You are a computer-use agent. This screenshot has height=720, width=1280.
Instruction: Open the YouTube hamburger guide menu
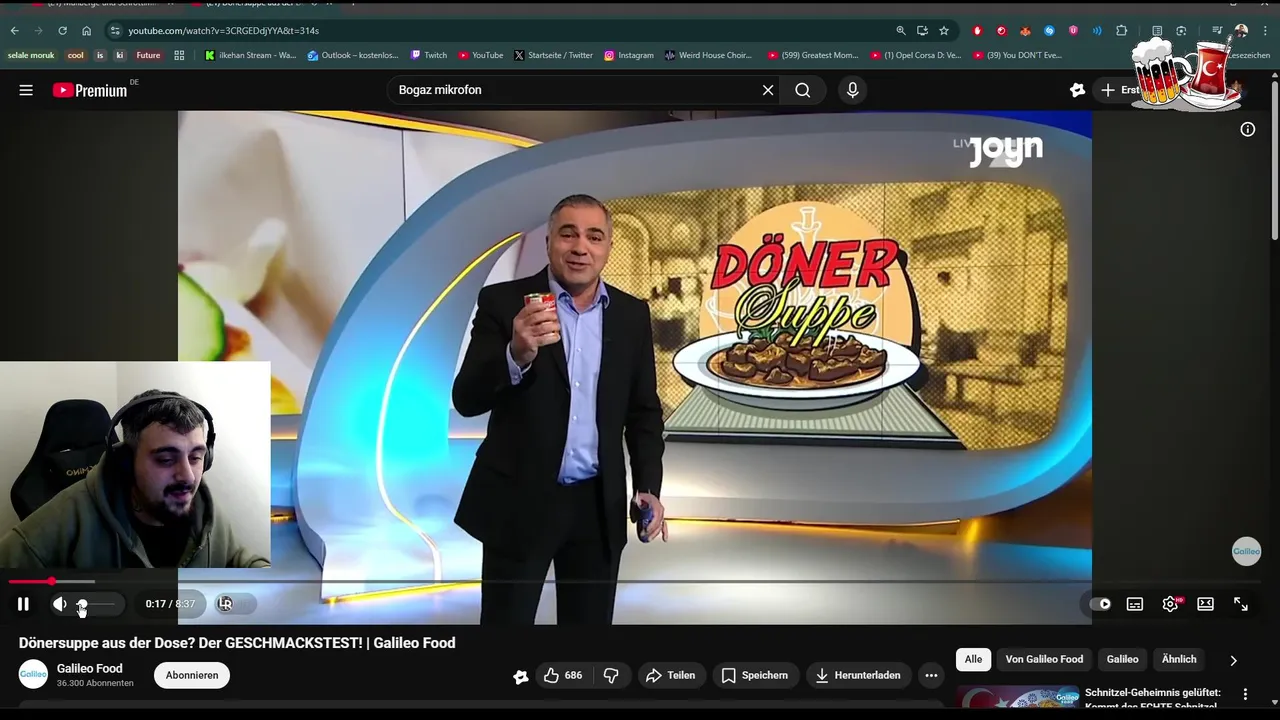pos(26,90)
